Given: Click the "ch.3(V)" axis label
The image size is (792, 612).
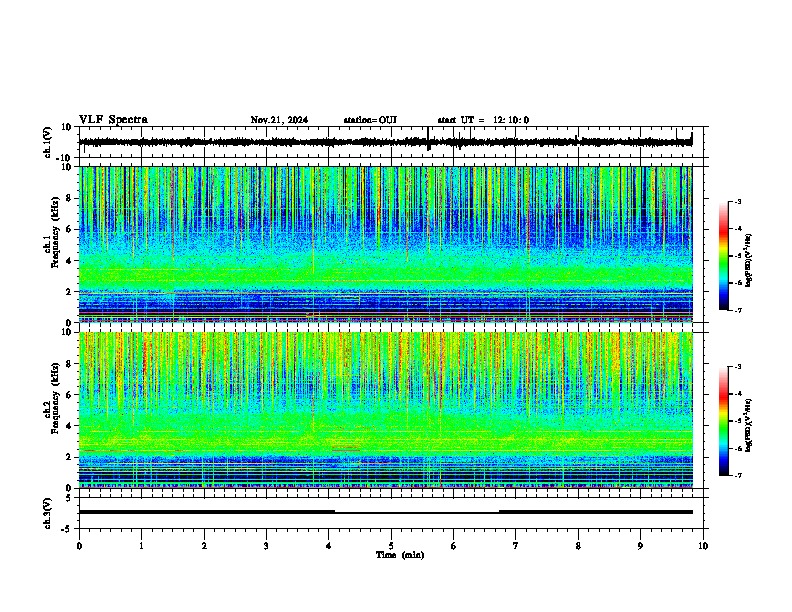Looking at the screenshot, I should (x=48, y=513).
